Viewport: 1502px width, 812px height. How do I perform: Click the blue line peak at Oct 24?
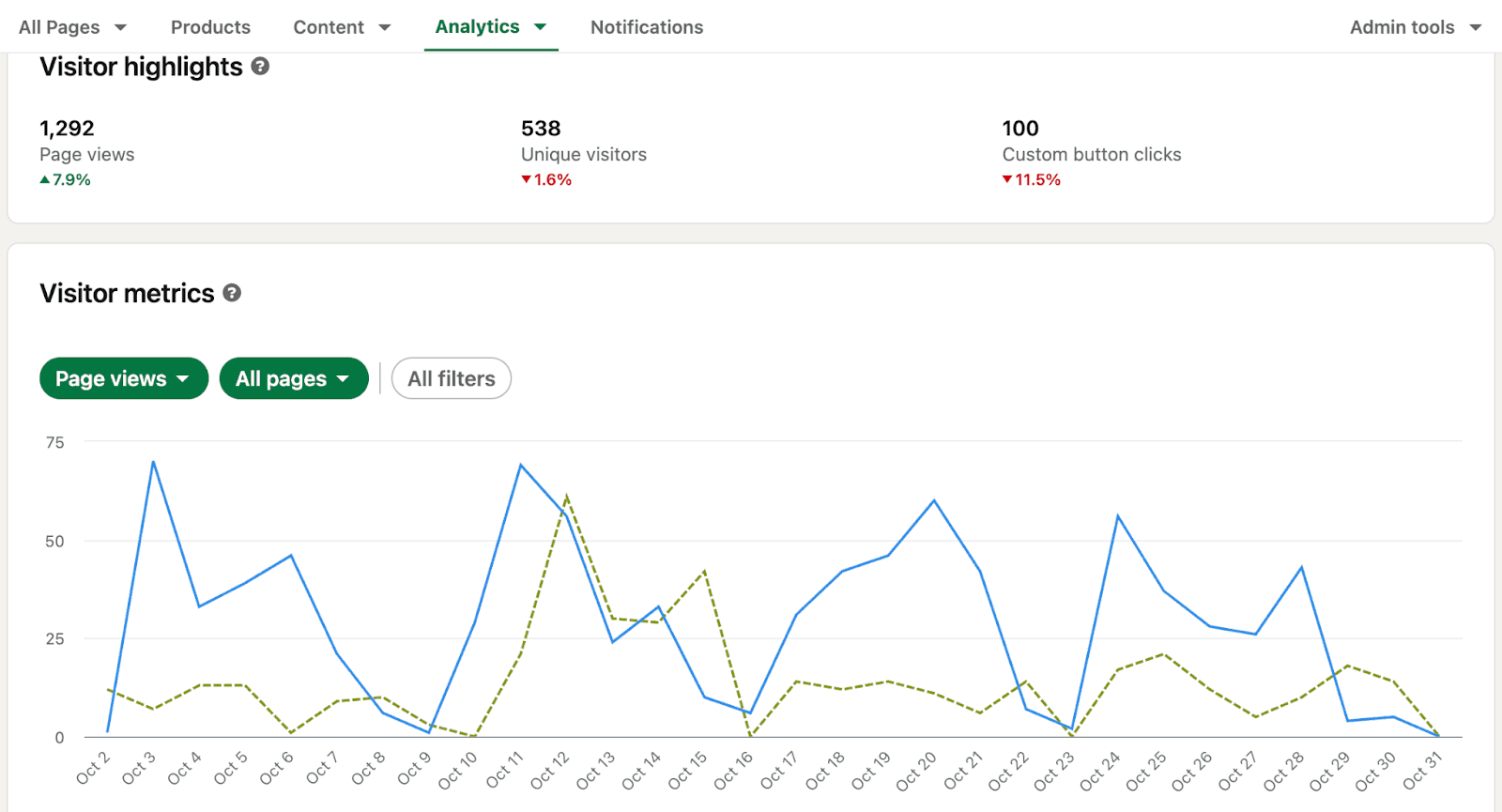point(1118,516)
